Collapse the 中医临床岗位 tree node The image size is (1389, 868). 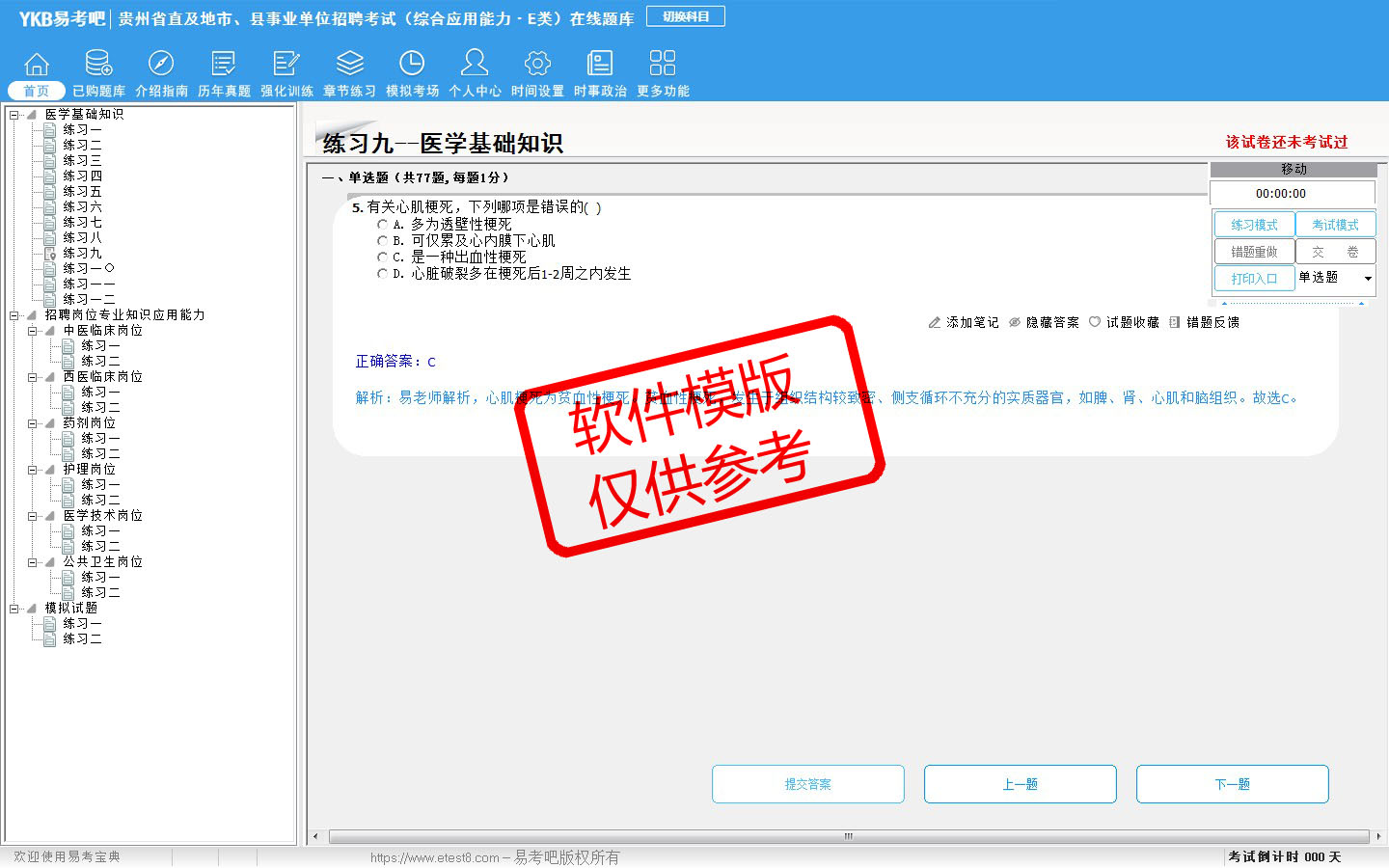33,331
